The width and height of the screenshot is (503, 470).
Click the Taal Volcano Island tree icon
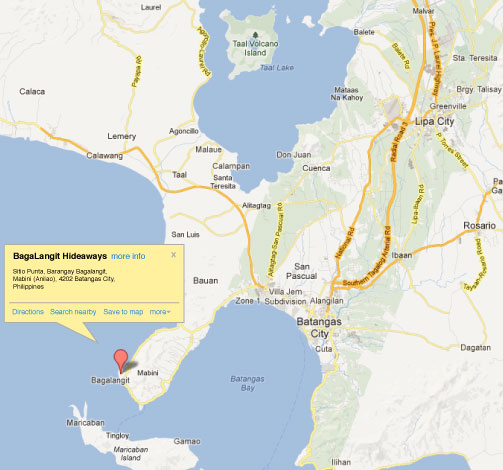[255, 35]
